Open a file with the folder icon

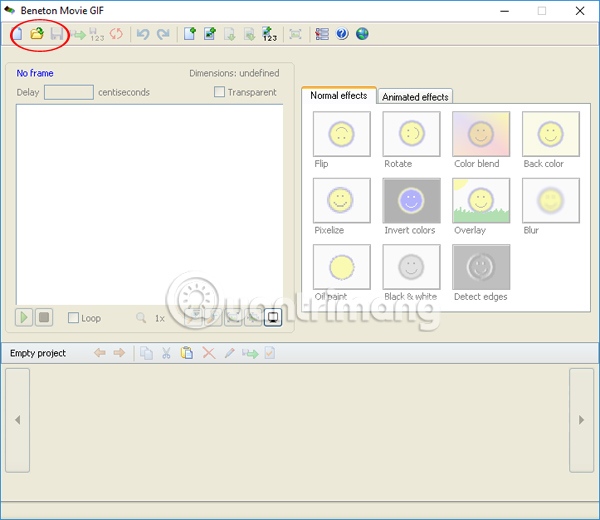click(37, 34)
